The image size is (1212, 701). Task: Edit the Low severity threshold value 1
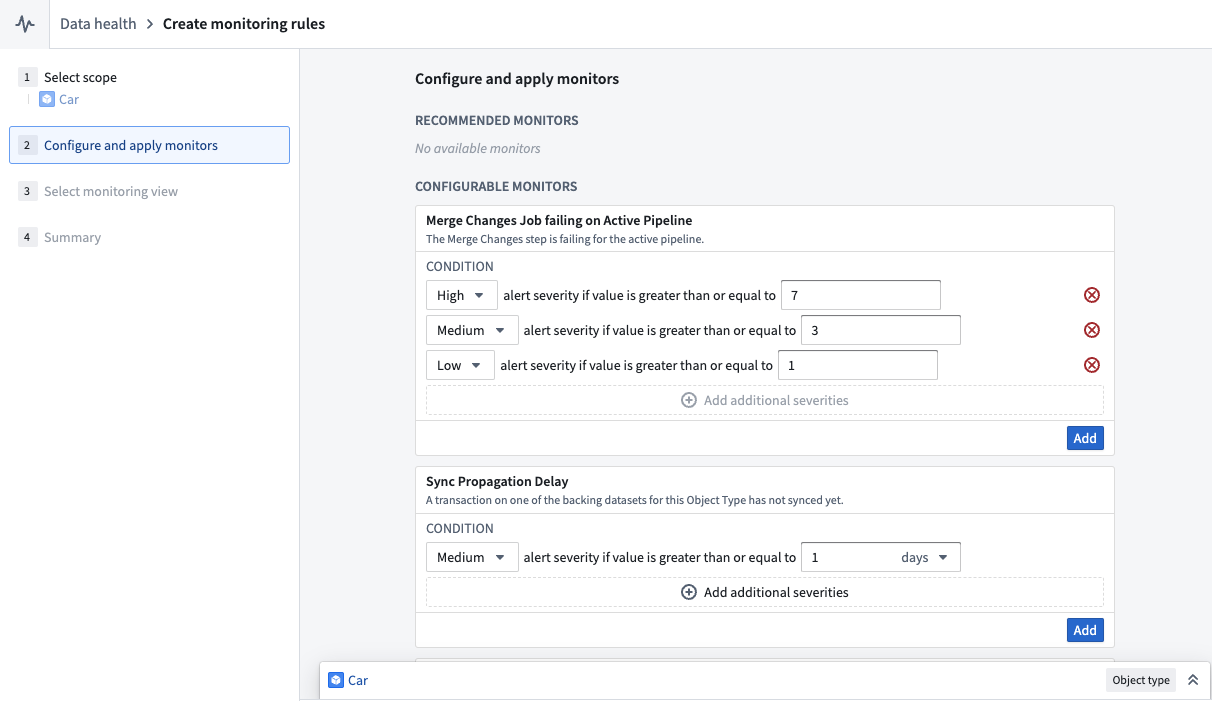(x=858, y=365)
